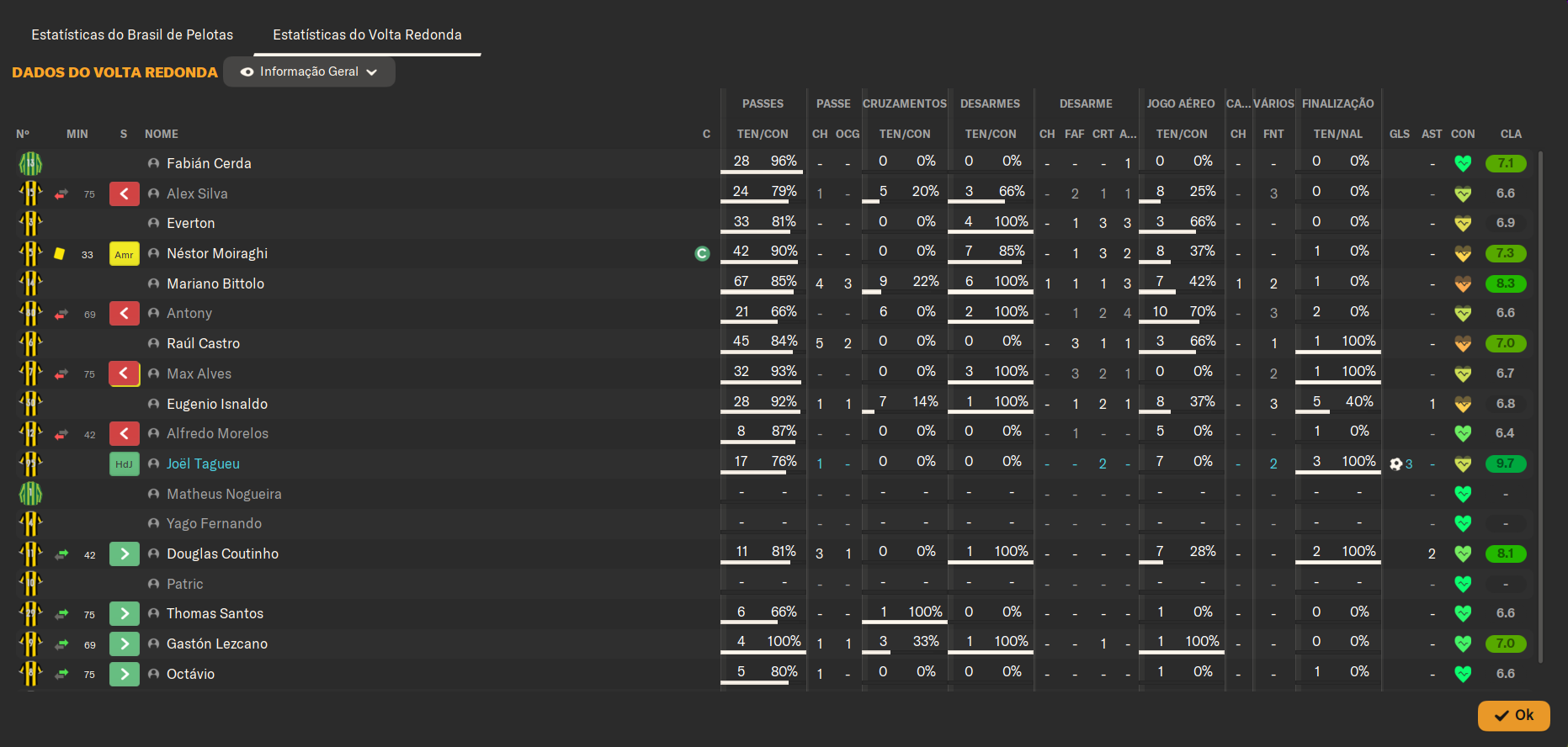1568x747 pixels.
Task: Click the condition heart icon for Patric
Action: 1463,584
